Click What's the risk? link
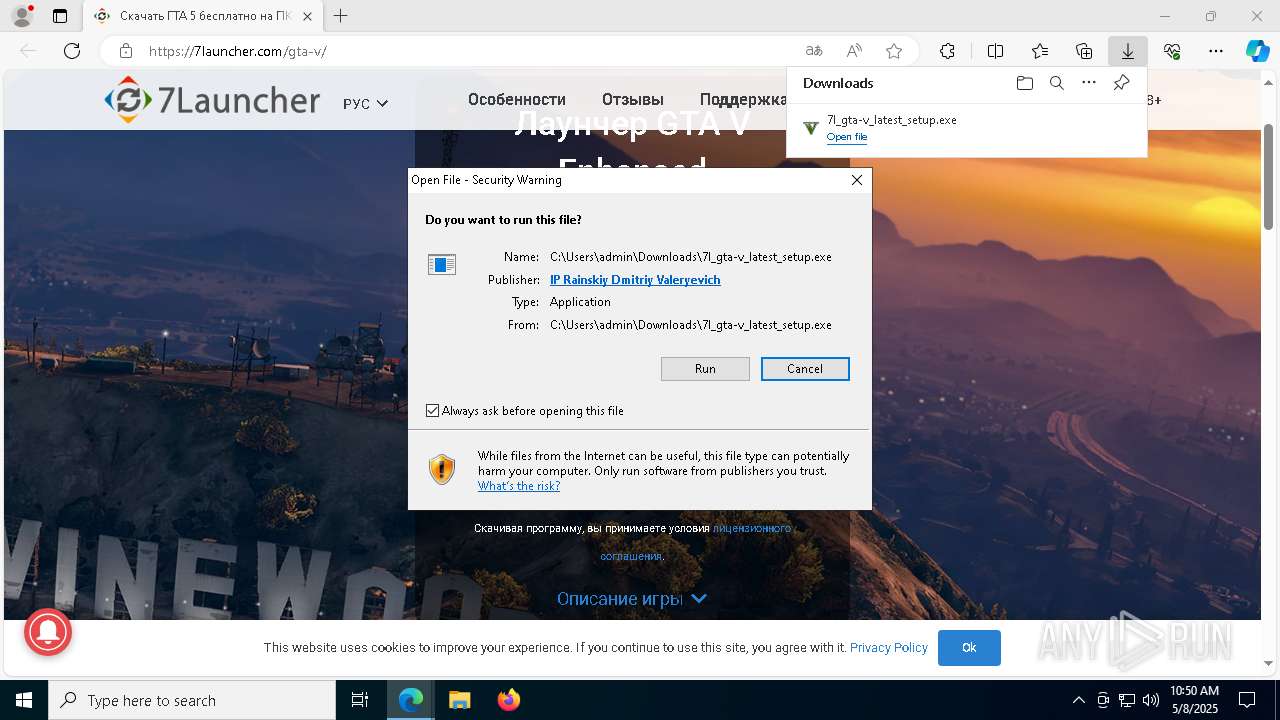Viewport: 1280px width, 720px height. click(x=519, y=486)
